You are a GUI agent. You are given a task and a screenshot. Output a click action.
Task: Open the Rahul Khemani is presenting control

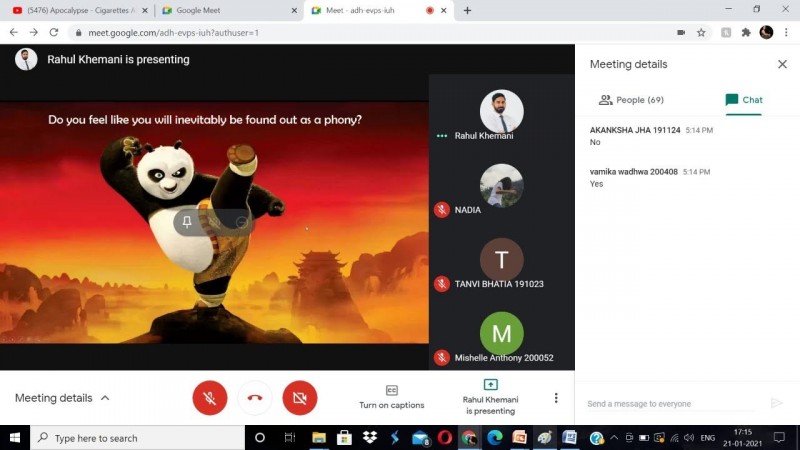490,397
